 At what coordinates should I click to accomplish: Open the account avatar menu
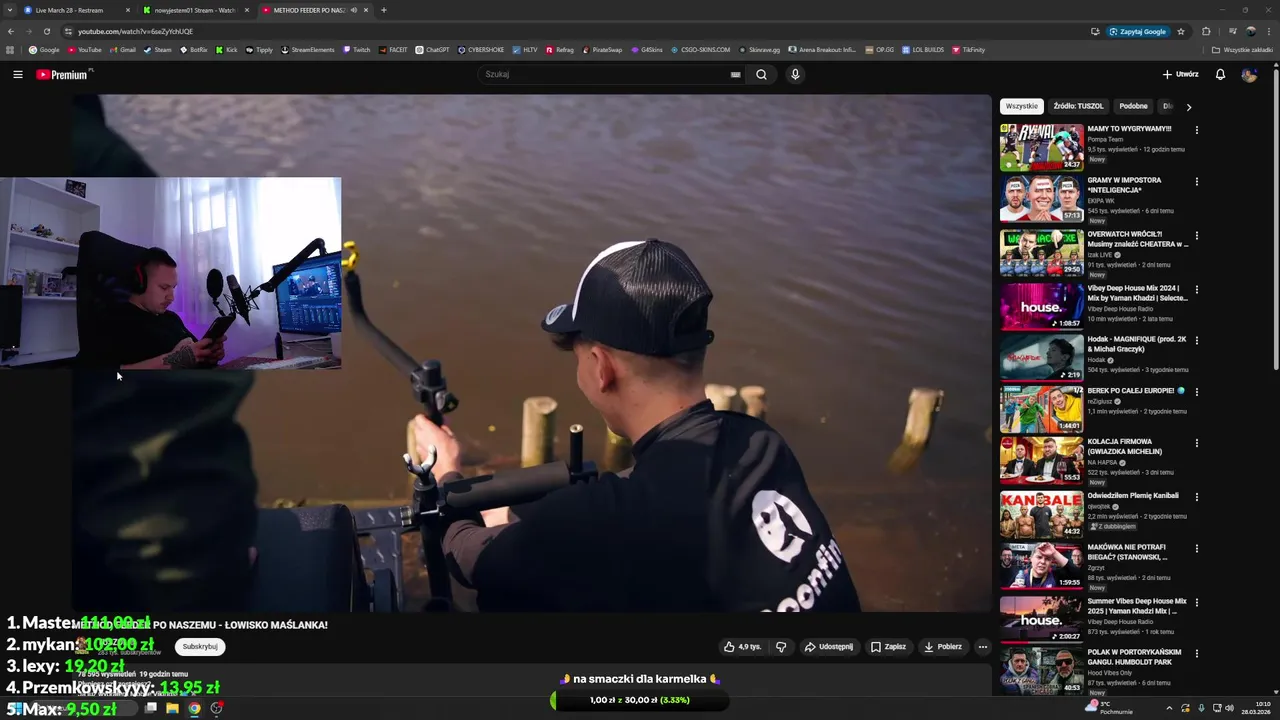tap(1249, 74)
